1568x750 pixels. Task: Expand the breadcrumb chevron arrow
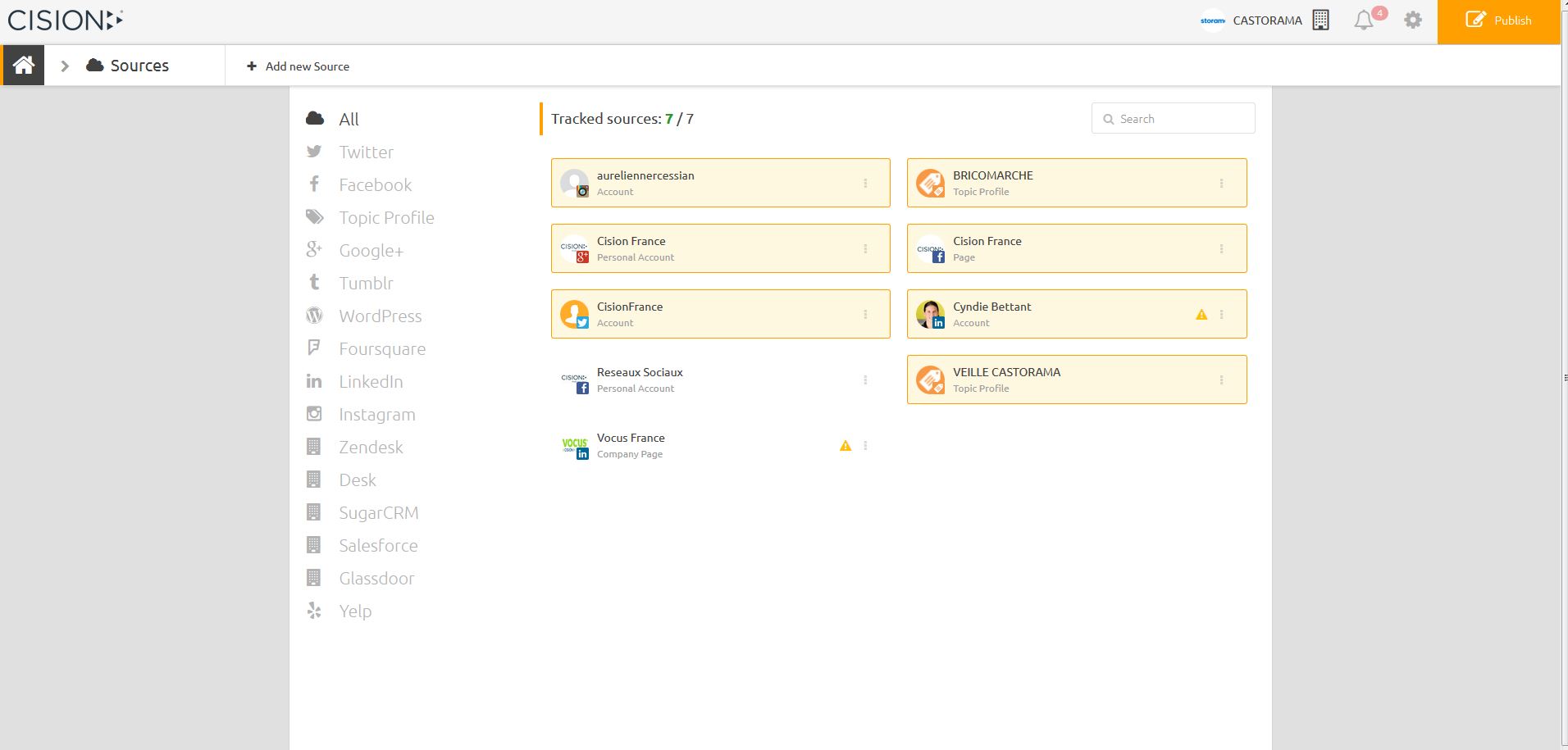click(65, 66)
